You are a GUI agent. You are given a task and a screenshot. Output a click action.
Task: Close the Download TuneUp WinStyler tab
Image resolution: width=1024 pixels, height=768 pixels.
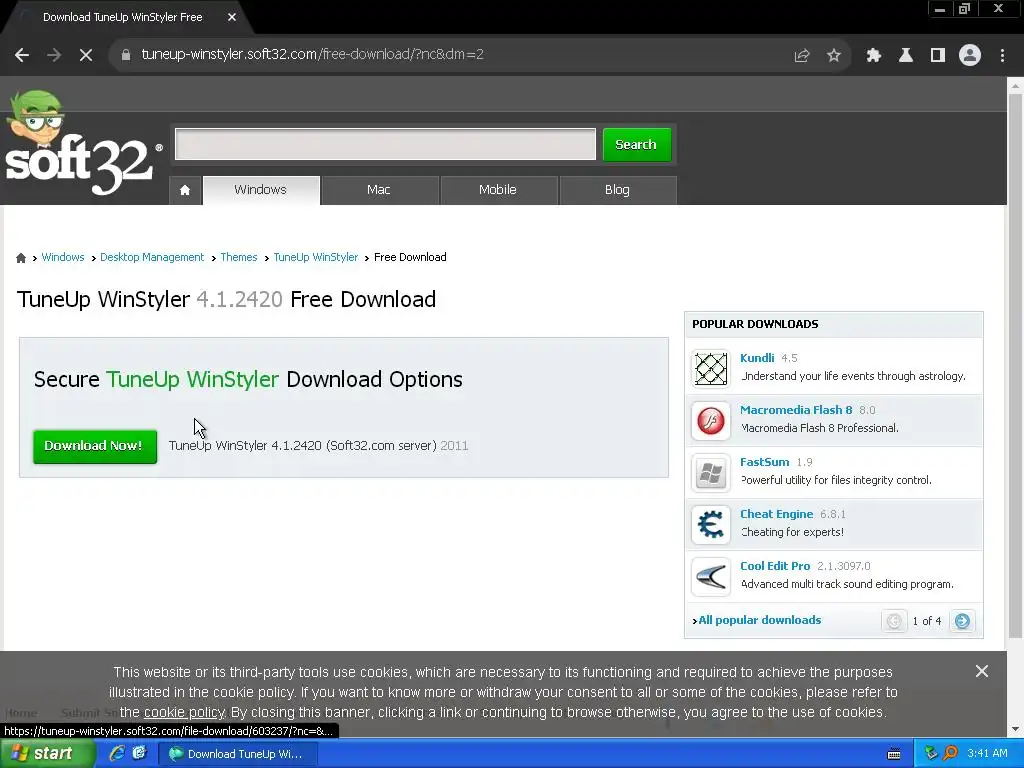232,18
